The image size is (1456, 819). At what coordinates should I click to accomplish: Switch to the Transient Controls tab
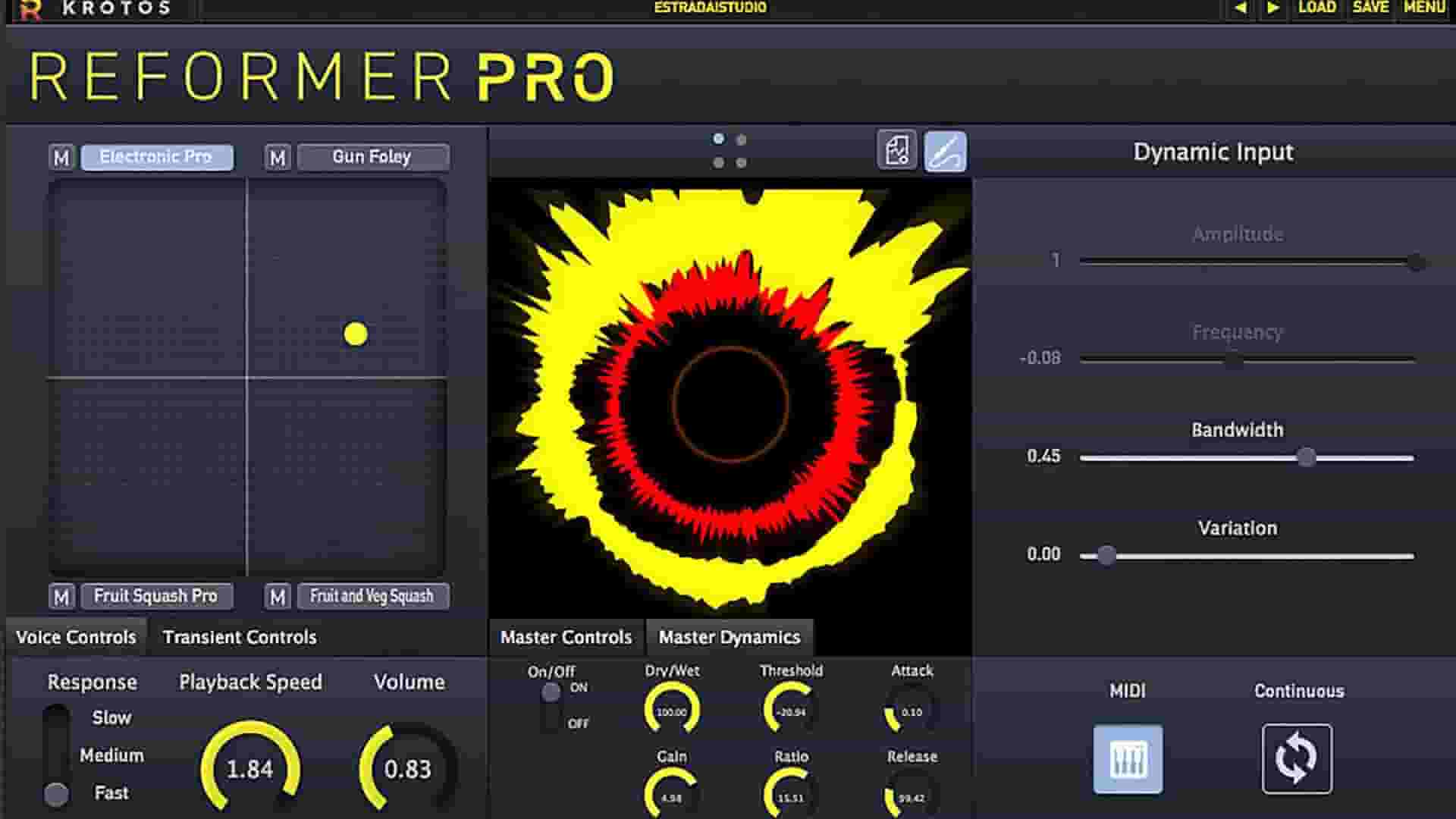[240, 637]
